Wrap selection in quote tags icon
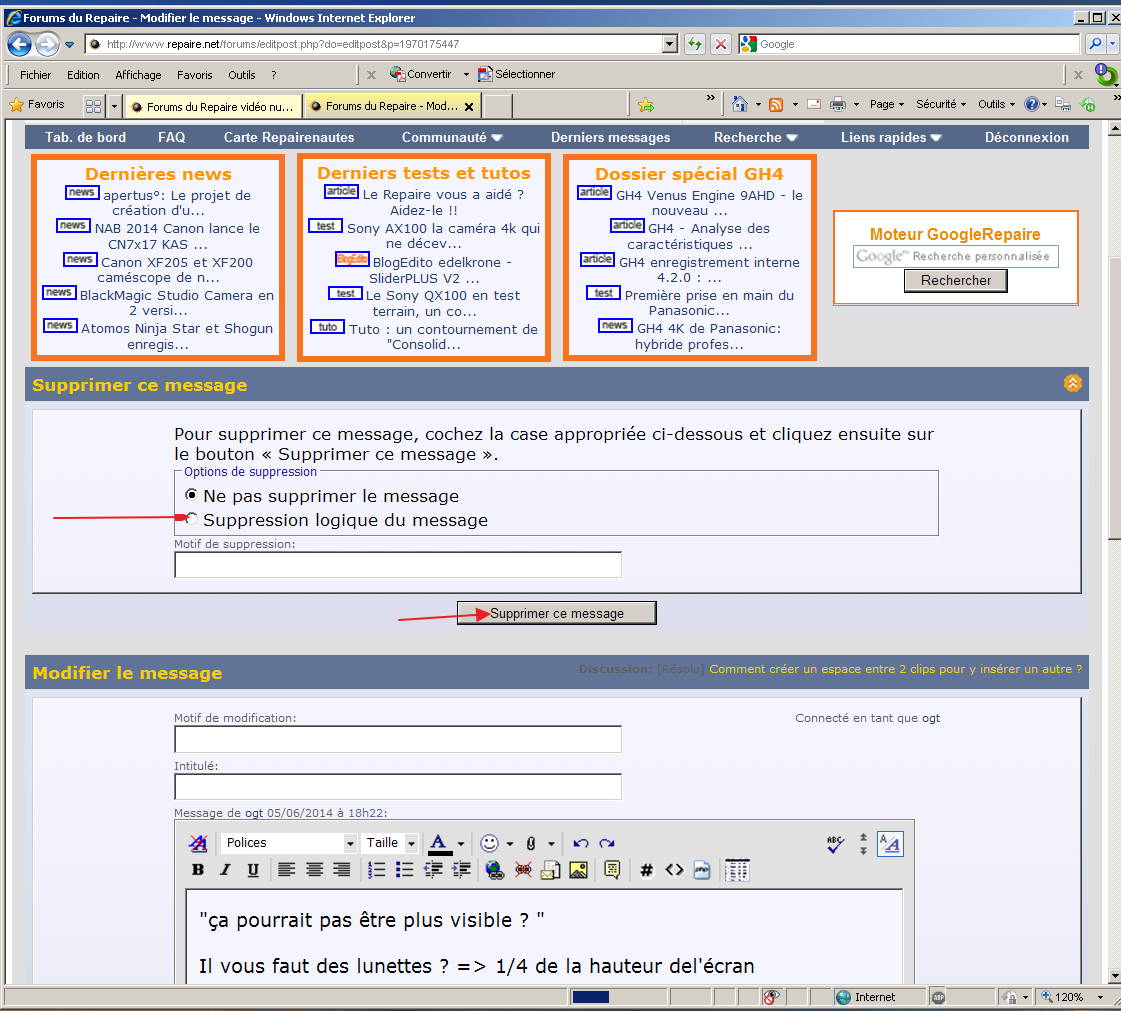Screen dimensions: 1121x1011 [x=611, y=870]
